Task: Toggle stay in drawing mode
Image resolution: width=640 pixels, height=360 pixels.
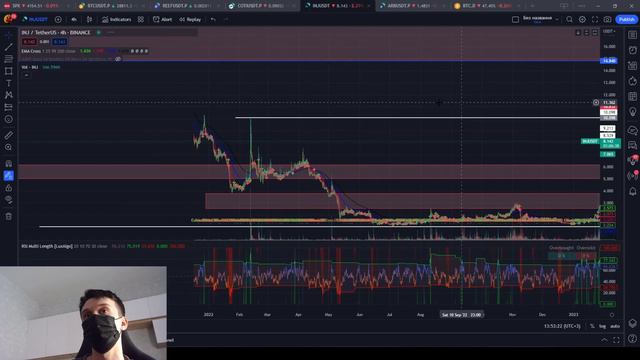Action: point(9,176)
